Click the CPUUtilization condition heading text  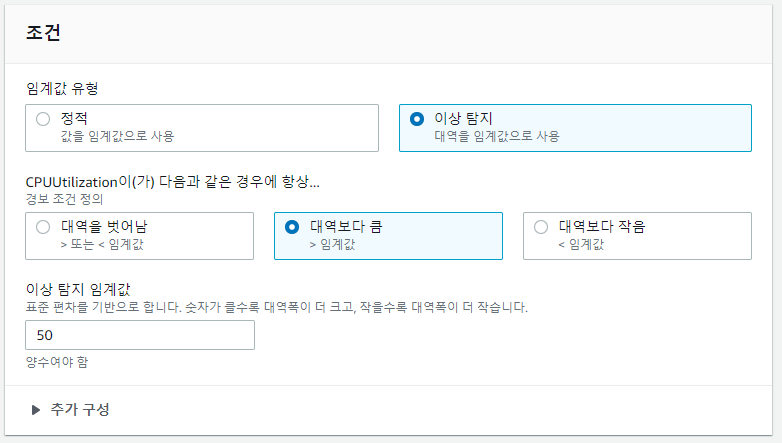point(173,182)
